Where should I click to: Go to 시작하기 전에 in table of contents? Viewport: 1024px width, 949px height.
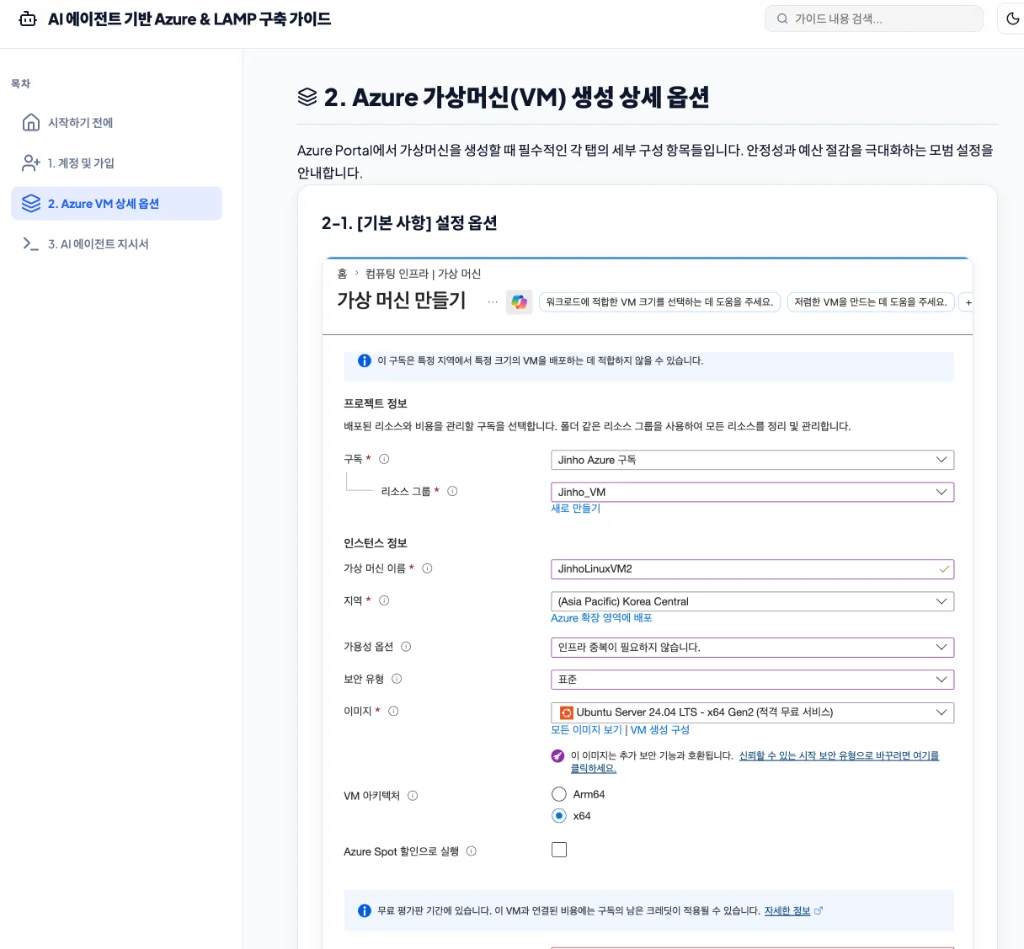coord(116,122)
